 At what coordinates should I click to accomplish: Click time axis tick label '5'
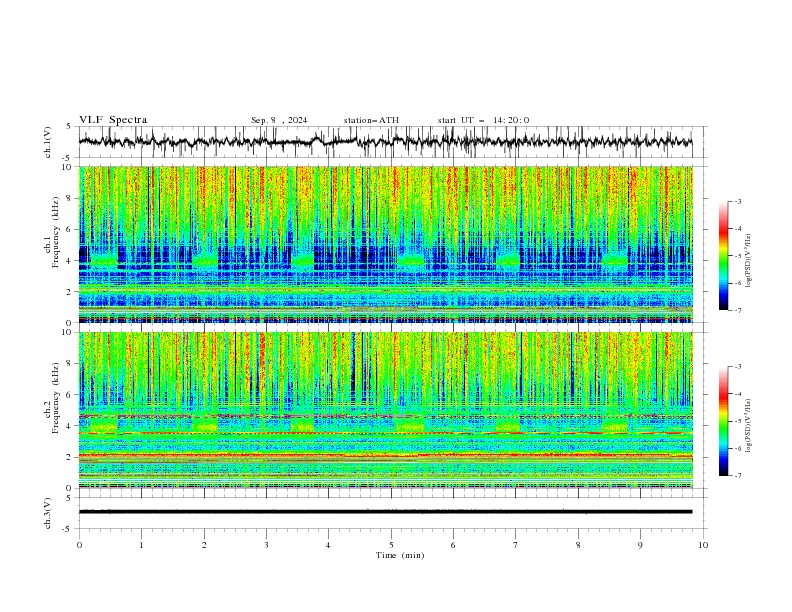[391, 545]
